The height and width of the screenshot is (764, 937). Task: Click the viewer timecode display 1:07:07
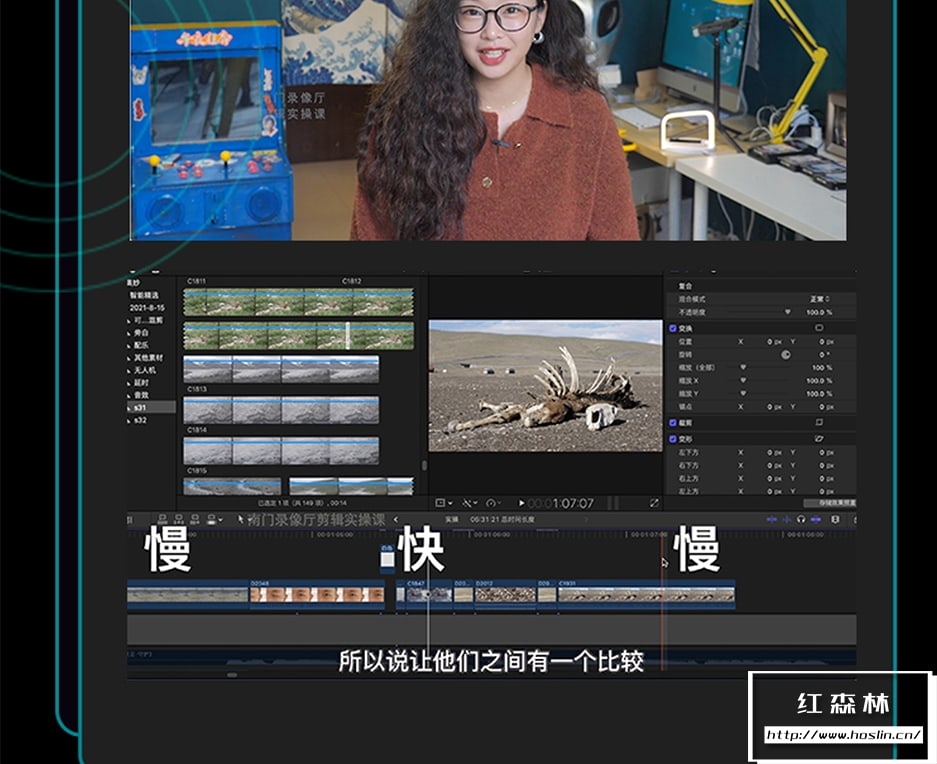[x=561, y=503]
